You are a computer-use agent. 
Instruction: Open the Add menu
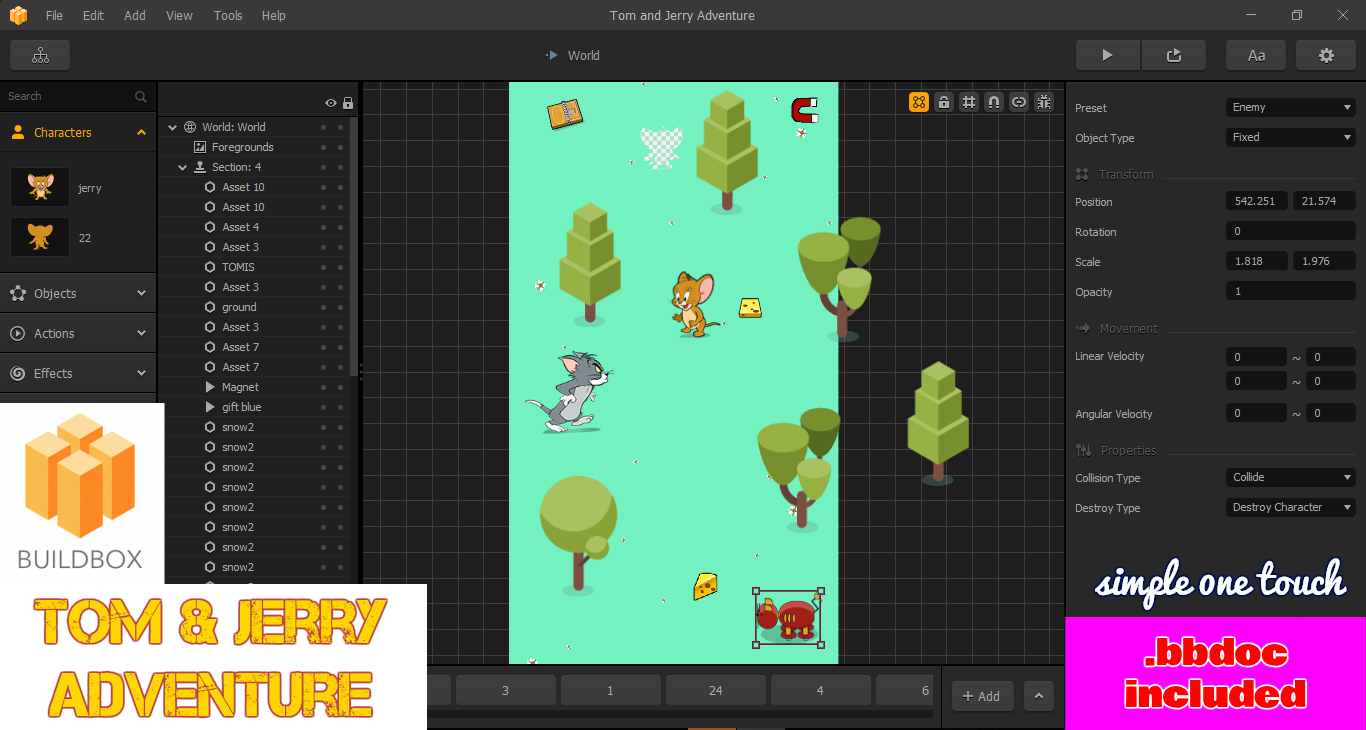point(135,15)
